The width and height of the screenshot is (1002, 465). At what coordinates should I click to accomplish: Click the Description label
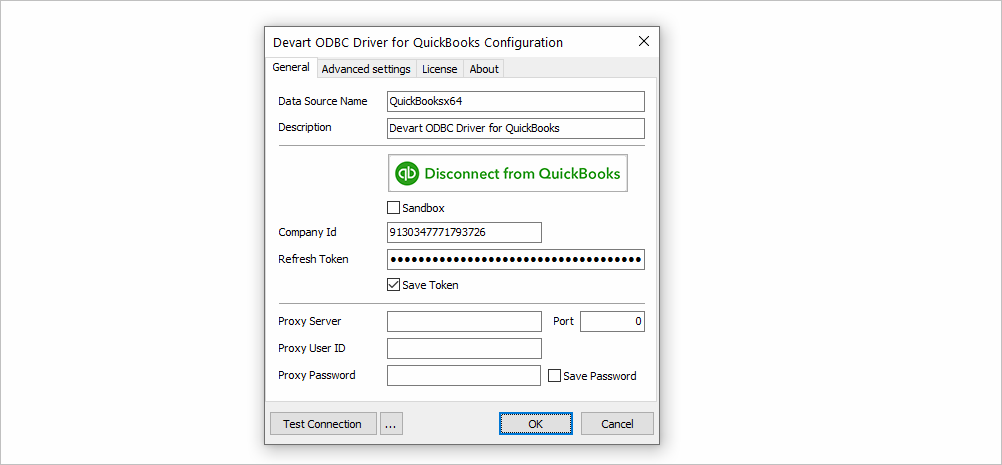305,127
